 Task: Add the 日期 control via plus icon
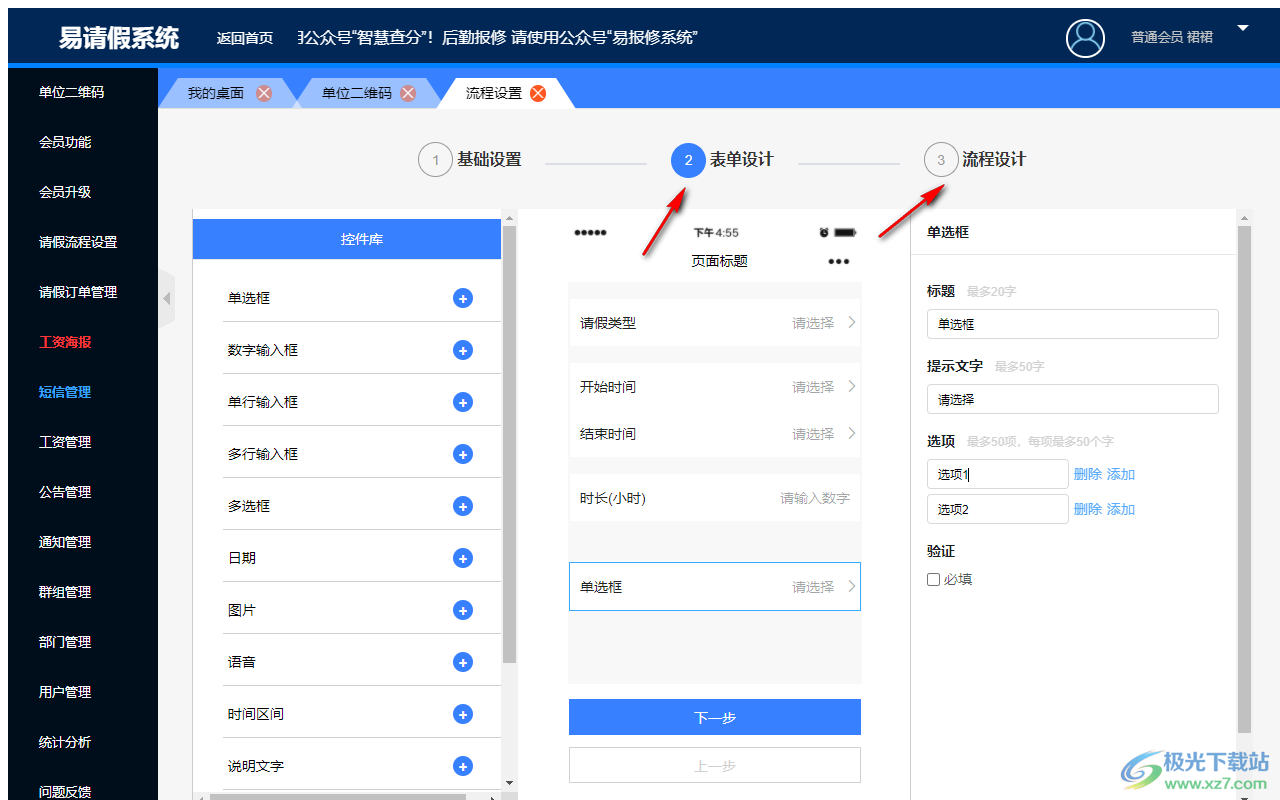tap(463, 558)
